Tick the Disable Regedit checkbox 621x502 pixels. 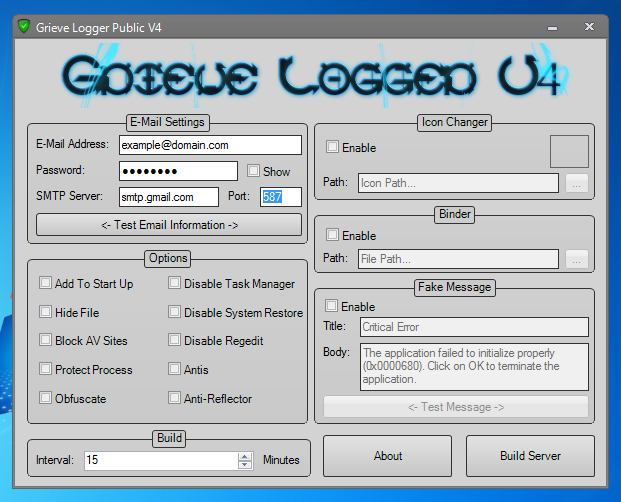pyautogui.click(x=174, y=340)
